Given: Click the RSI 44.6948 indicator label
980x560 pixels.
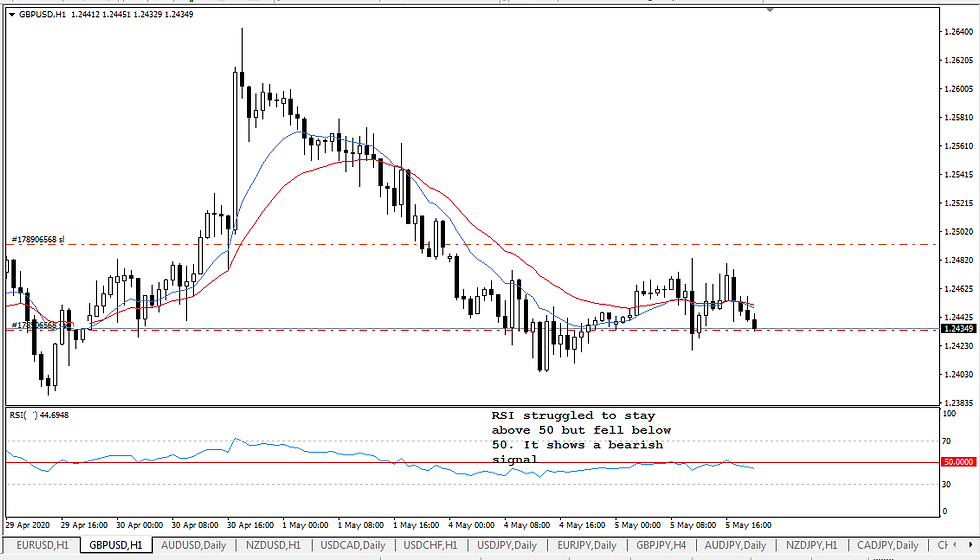Looking at the screenshot, I should point(39,415).
